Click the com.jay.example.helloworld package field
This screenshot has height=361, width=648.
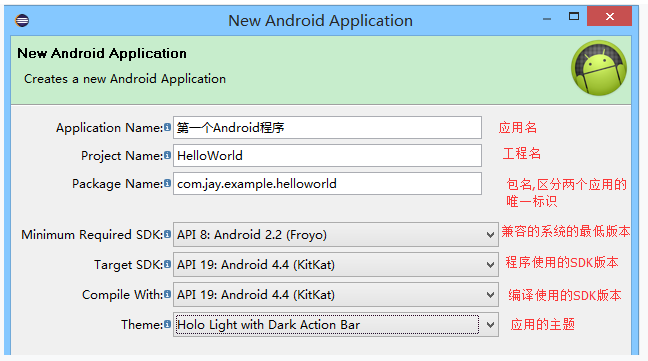click(327, 183)
